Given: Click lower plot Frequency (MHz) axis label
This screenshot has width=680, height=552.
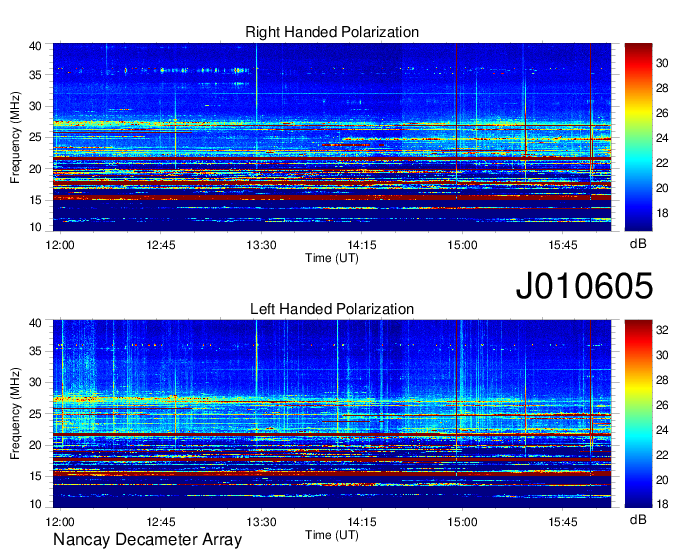Looking at the screenshot, I should (x=15, y=414).
